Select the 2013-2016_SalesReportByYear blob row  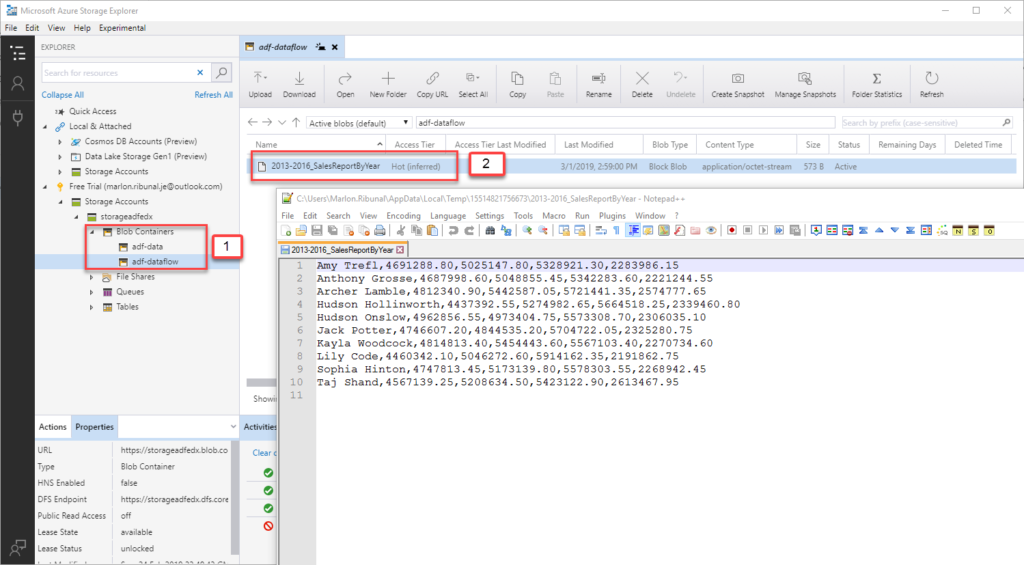(x=632, y=167)
